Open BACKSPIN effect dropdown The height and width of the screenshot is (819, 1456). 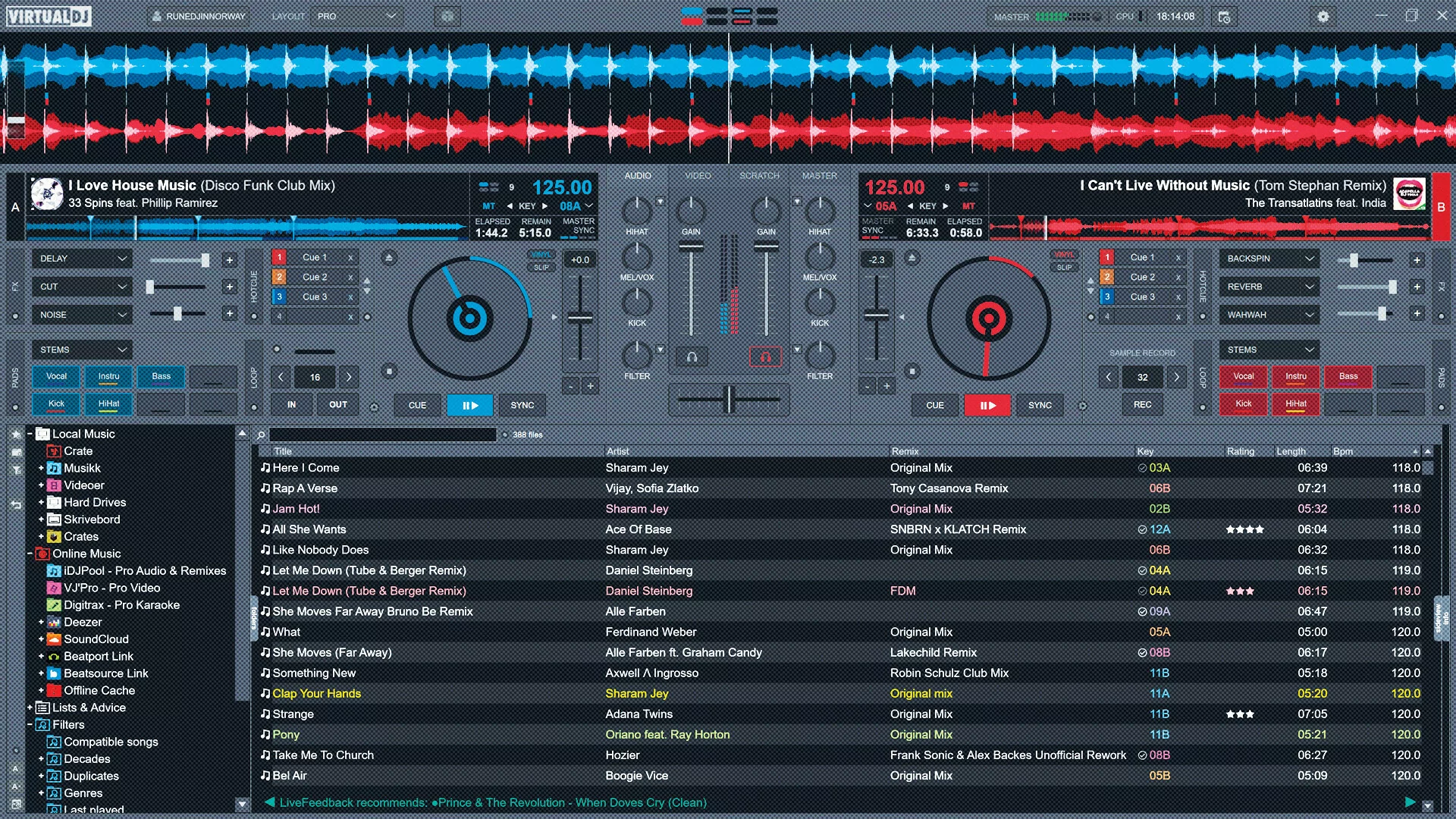(1269, 259)
